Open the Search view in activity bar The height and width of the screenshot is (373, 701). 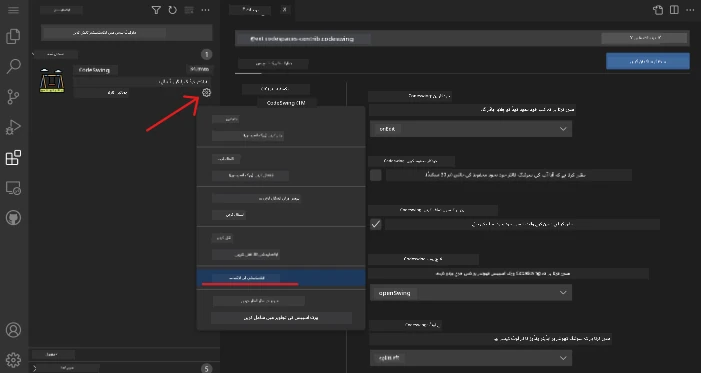13,66
